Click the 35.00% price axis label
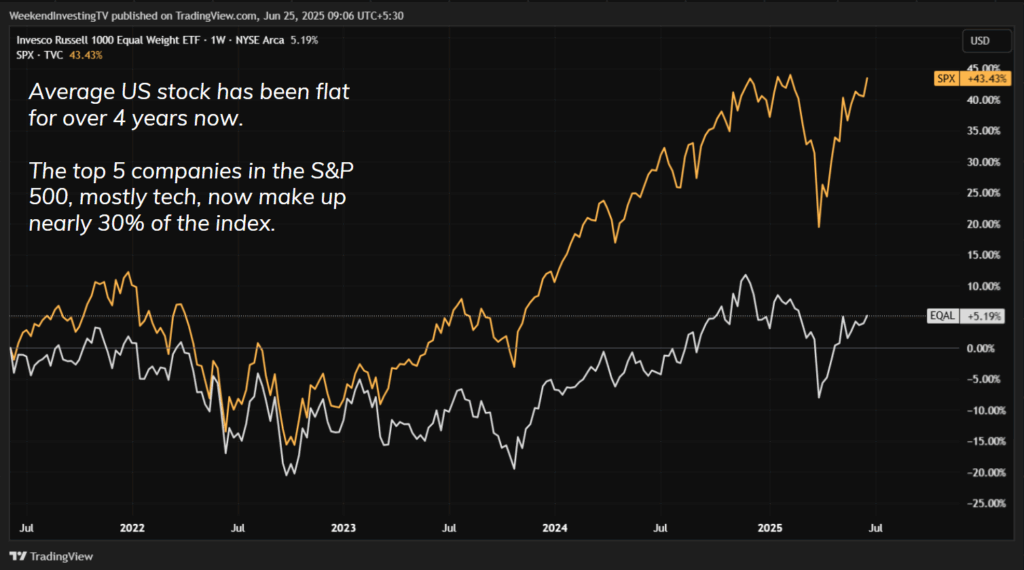 click(984, 131)
